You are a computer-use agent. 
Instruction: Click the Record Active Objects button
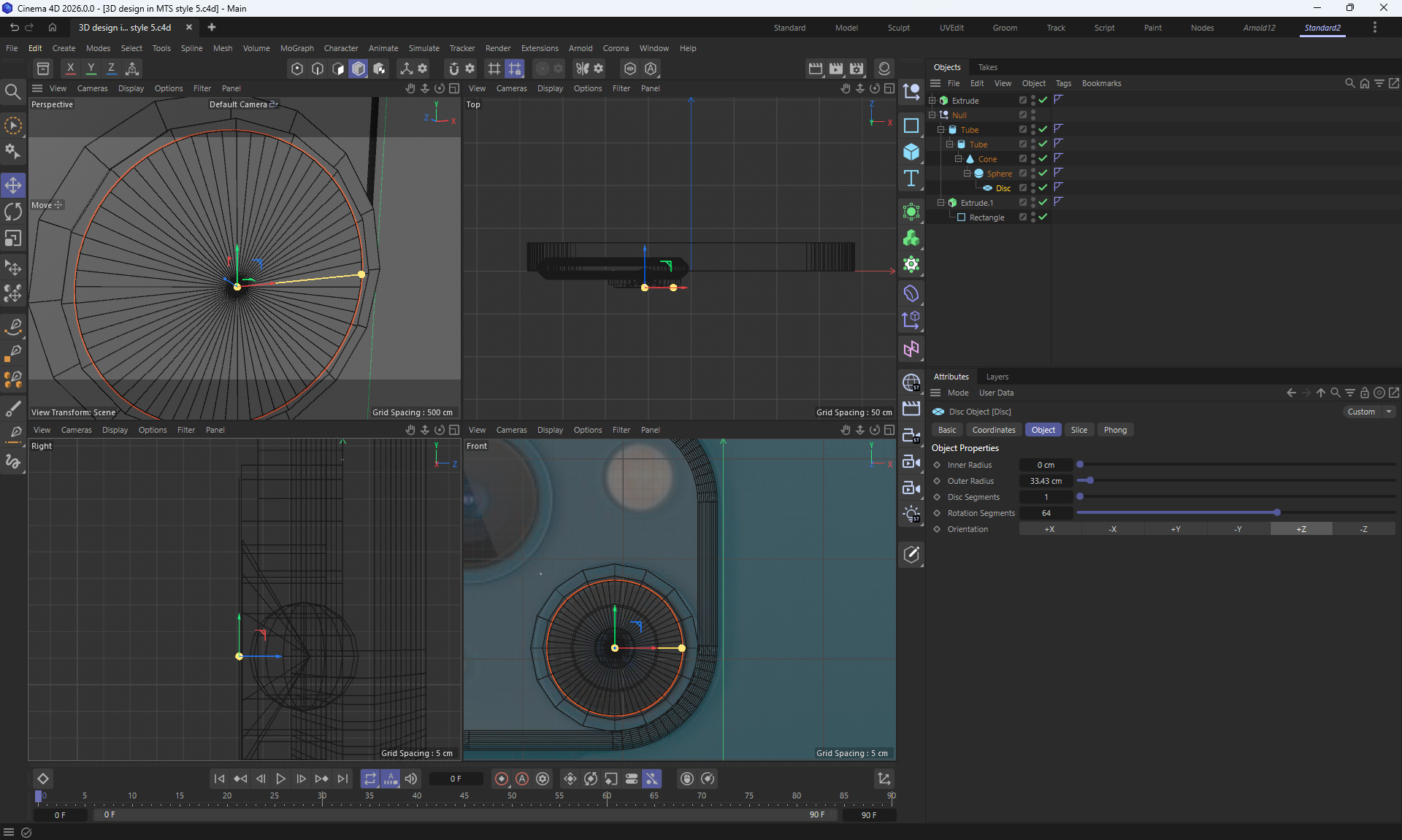click(x=502, y=779)
